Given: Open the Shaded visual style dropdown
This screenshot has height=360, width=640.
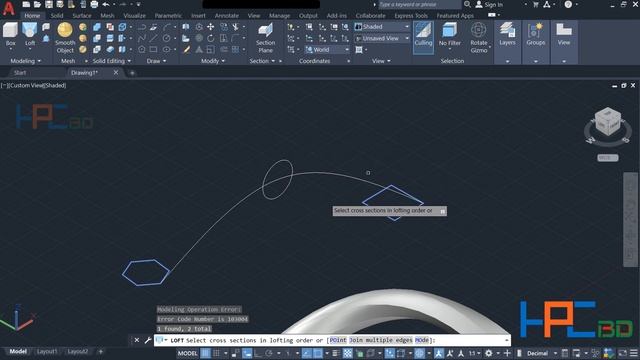Looking at the screenshot, I should click(x=382, y=27).
